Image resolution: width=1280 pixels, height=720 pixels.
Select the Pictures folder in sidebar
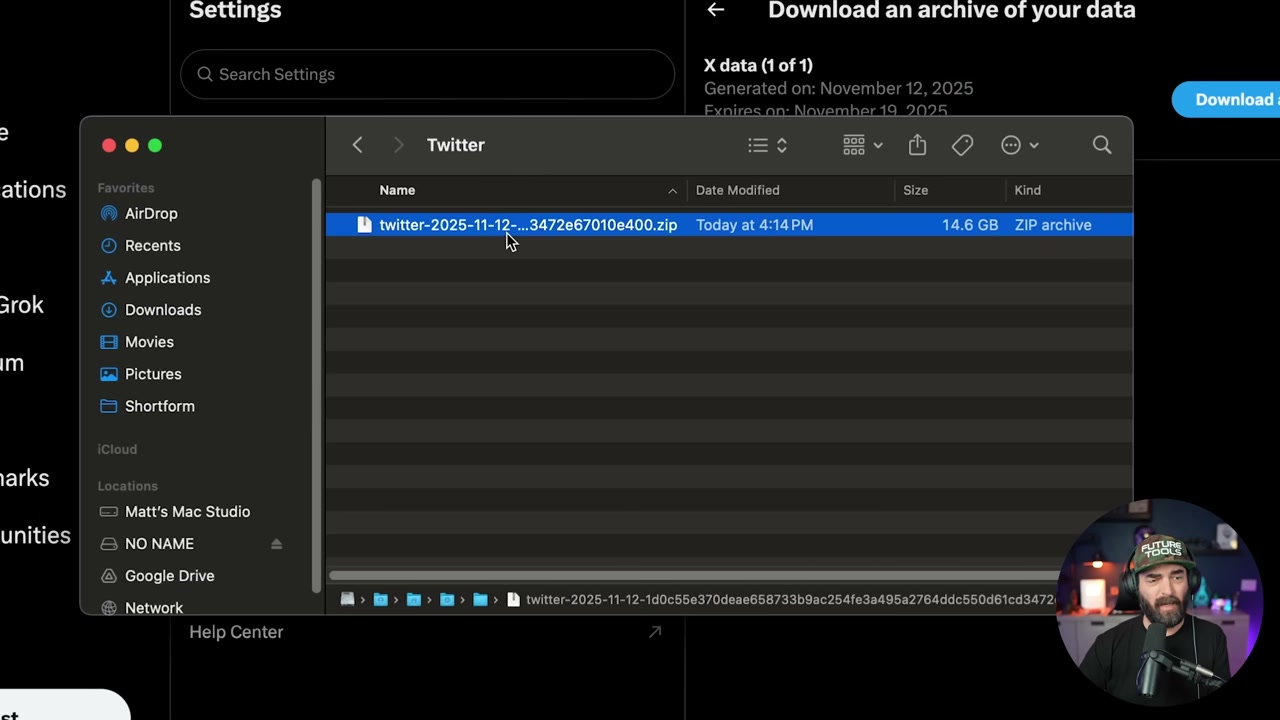pos(153,373)
